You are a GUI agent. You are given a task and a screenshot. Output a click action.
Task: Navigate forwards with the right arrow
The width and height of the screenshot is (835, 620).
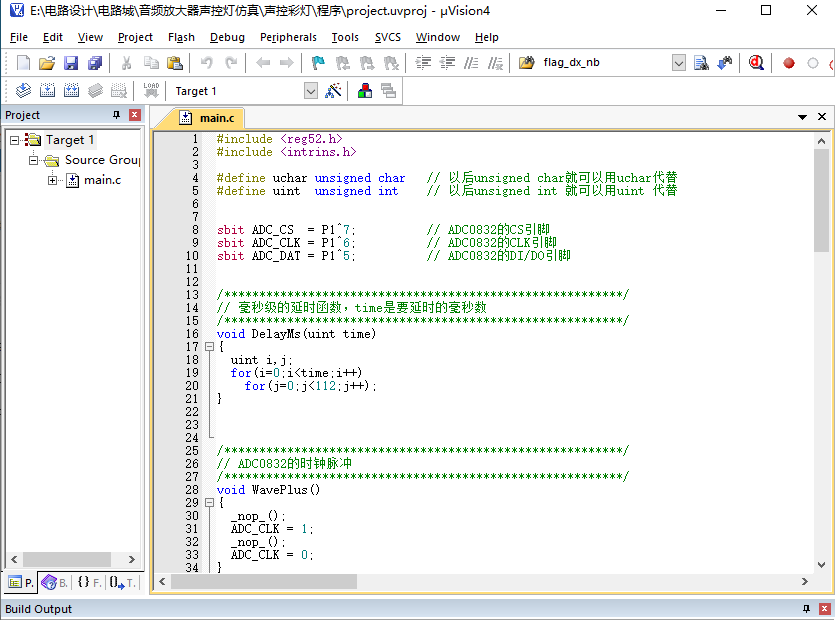[x=286, y=63]
